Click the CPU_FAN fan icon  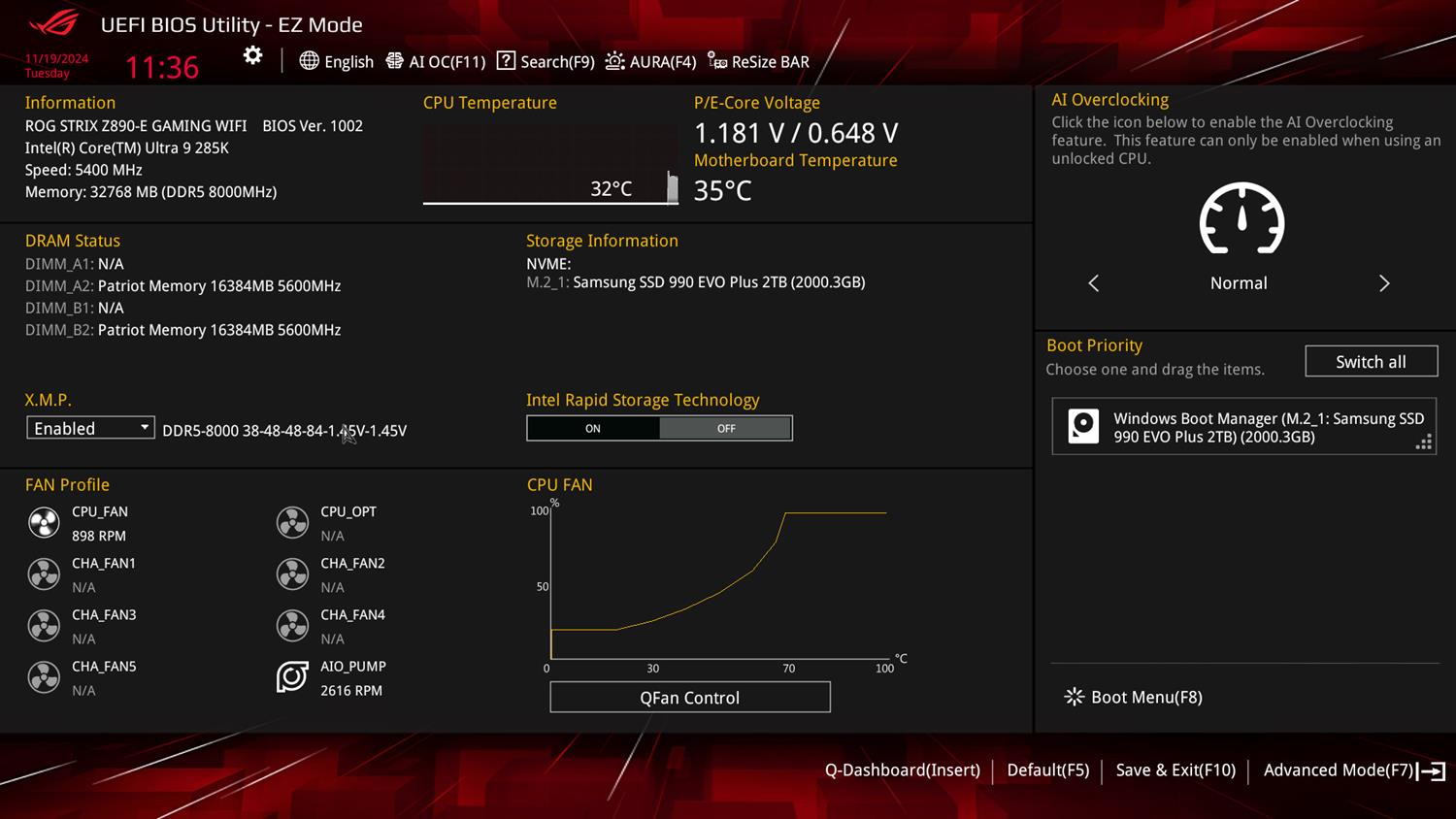pyautogui.click(x=44, y=523)
